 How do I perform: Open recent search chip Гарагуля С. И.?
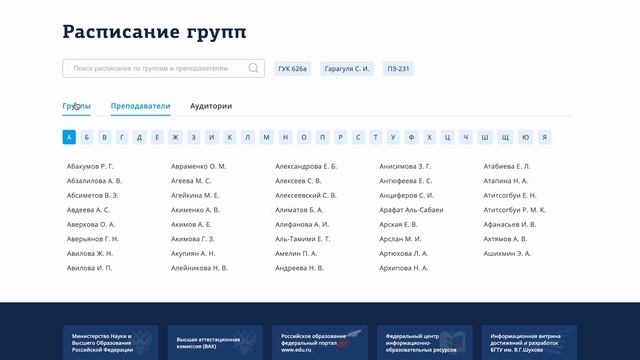pos(347,69)
